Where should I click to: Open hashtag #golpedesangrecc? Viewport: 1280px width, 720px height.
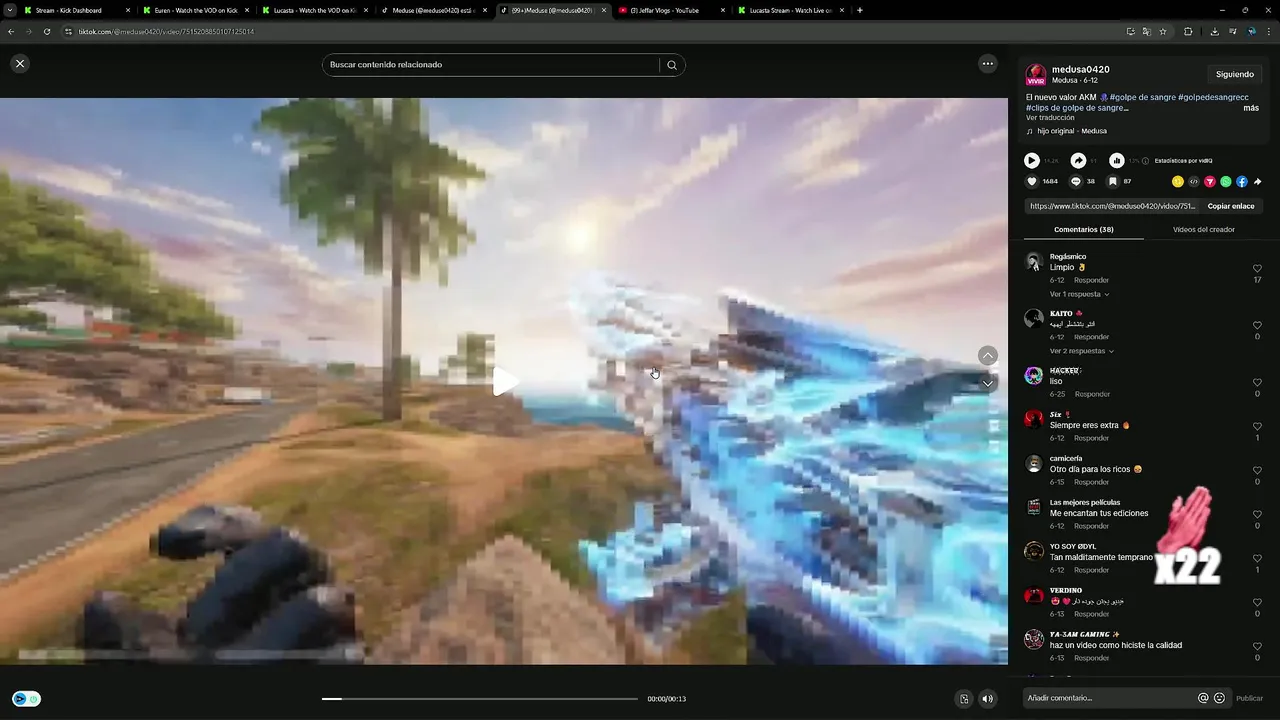1213,97
